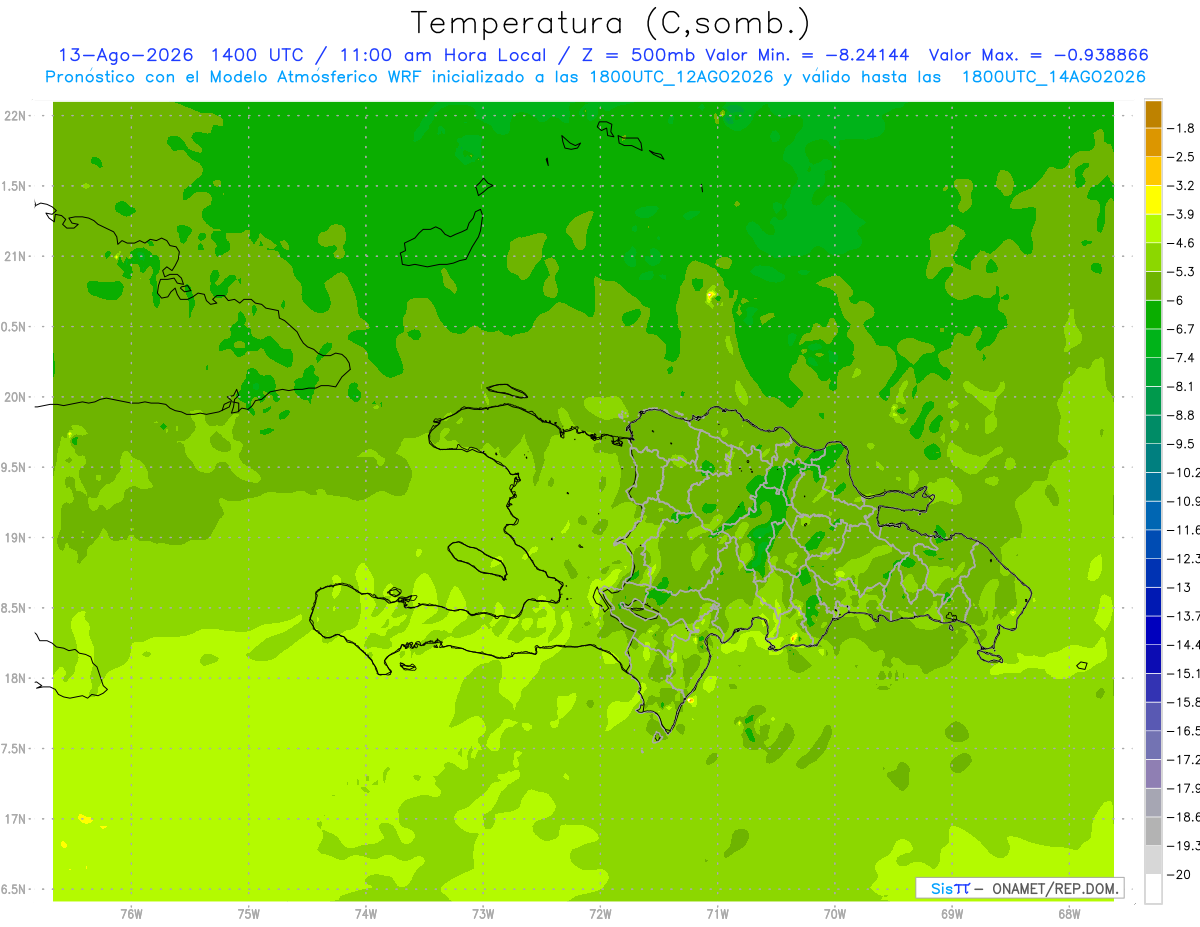1200x927 pixels.
Task: Click the 'SisTT - ONAMET/REP.DOM.' credit label
Action: tap(1020, 888)
